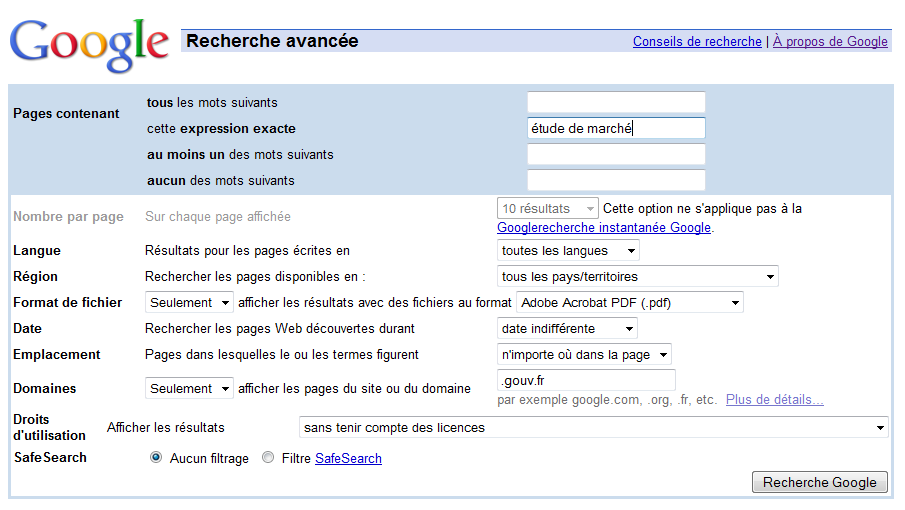Open the 10 résultats dropdown
Screen dimensions: 905x510
point(547,208)
